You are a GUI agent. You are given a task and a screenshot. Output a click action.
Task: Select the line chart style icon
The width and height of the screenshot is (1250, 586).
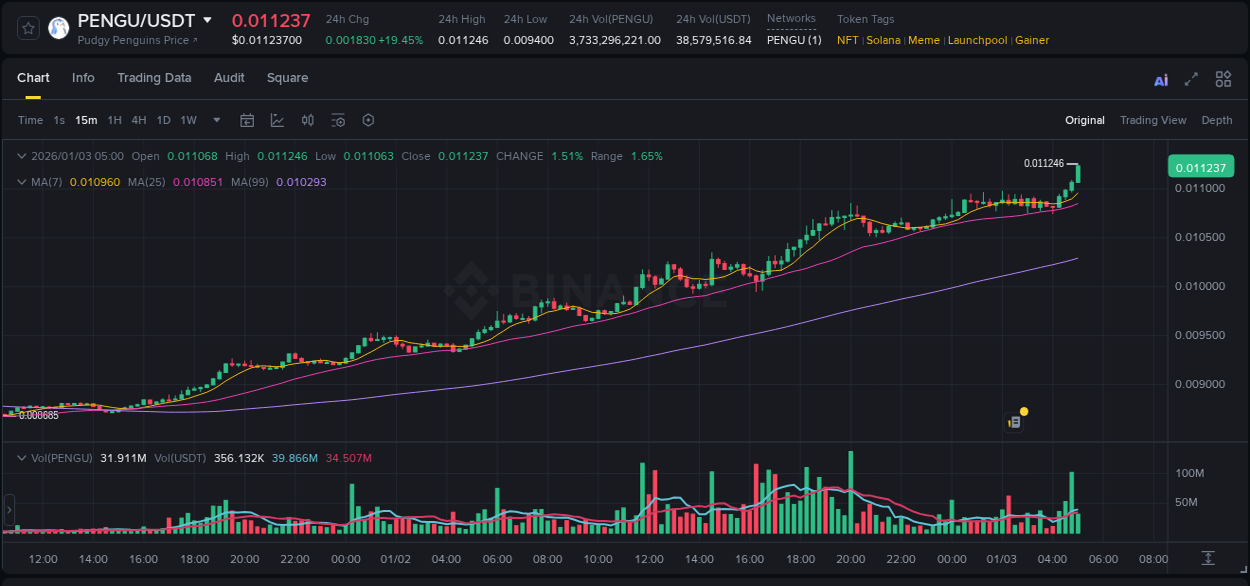point(277,120)
